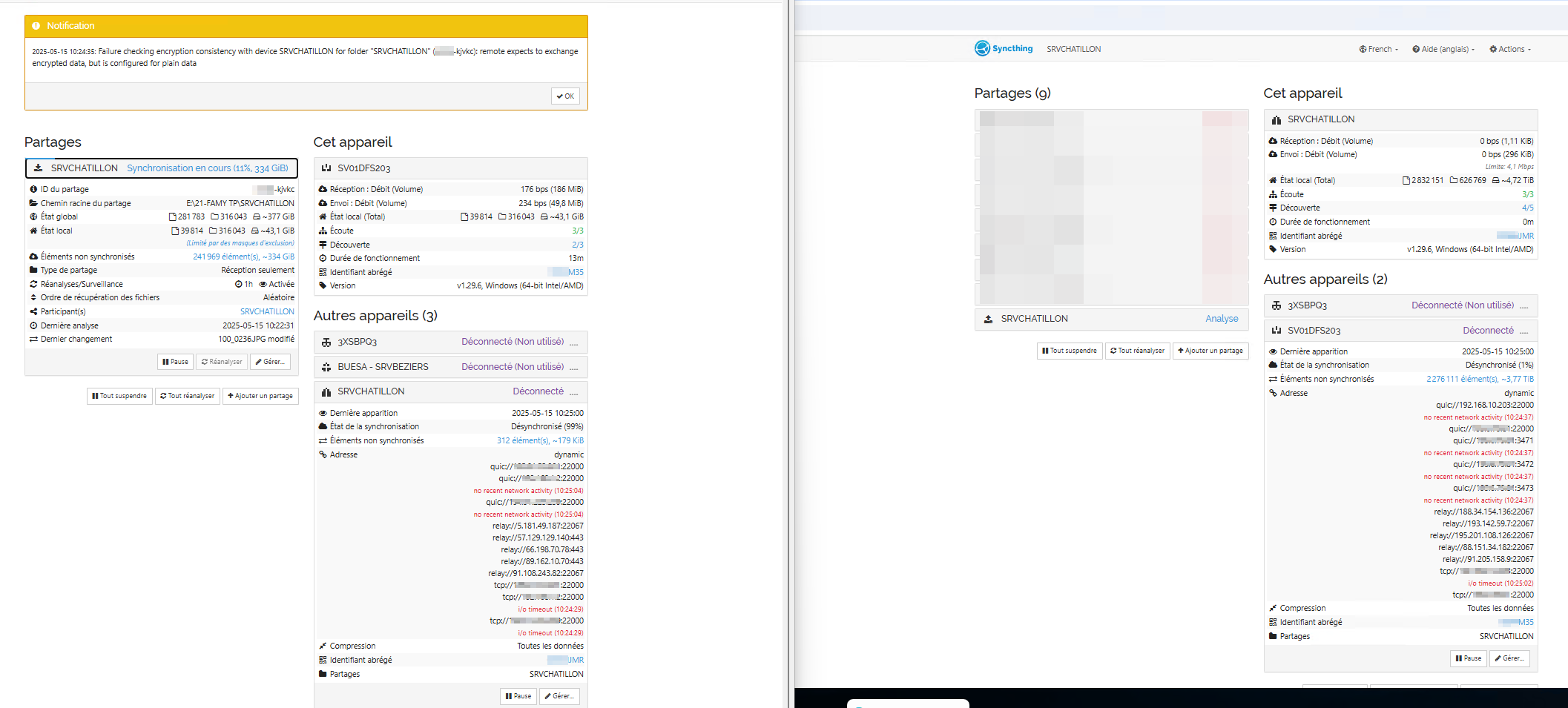Image resolution: width=1568 pixels, height=708 pixels.
Task: Click the Notification warning icon
Action: (x=36, y=25)
